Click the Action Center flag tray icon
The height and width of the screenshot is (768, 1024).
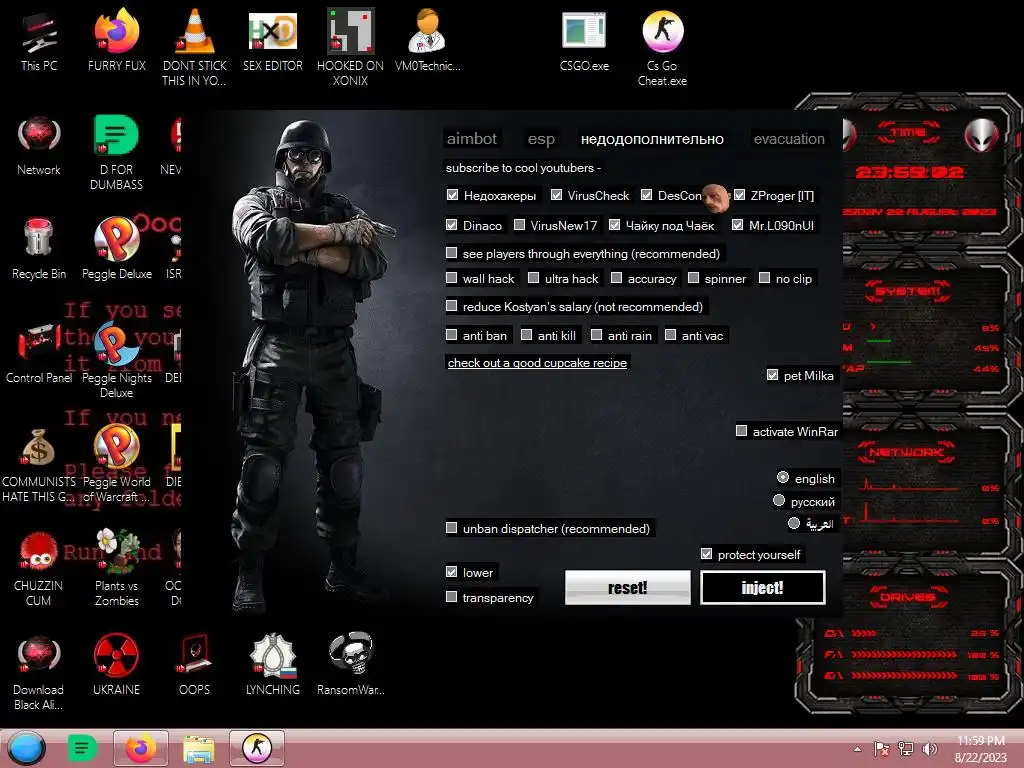881,749
